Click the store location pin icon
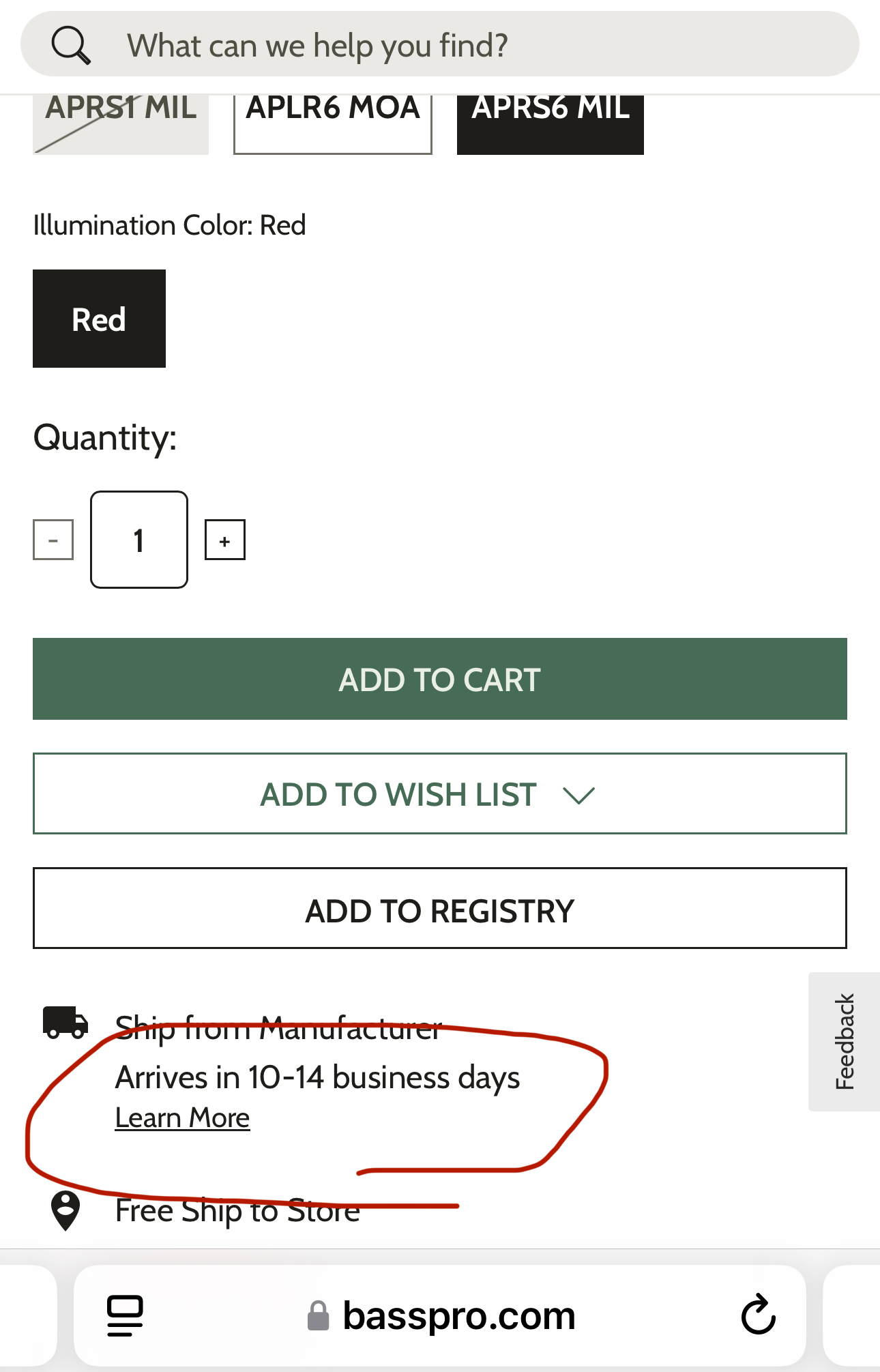The width and height of the screenshot is (880, 1372). (65, 1211)
